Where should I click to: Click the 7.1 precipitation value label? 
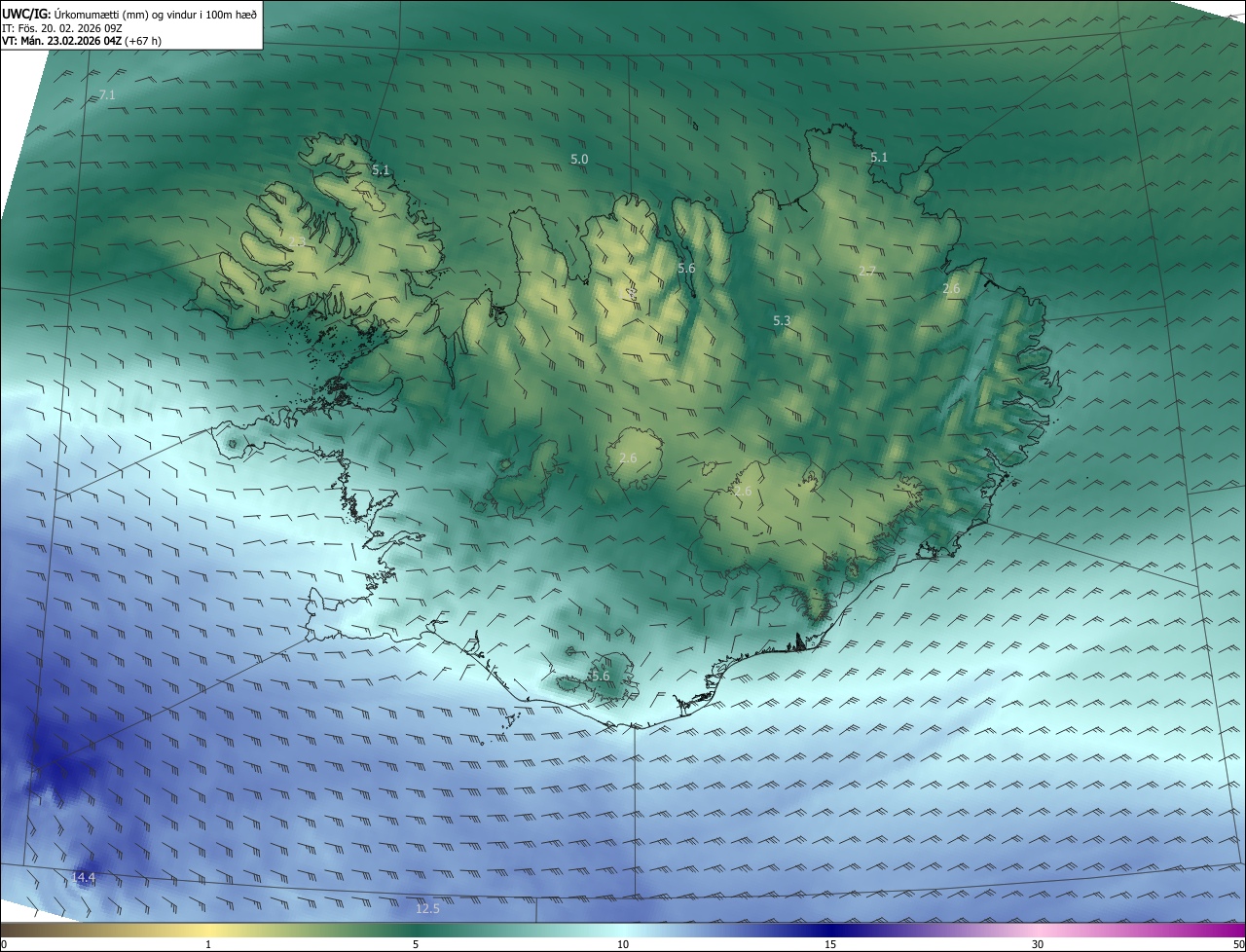[x=107, y=94]
